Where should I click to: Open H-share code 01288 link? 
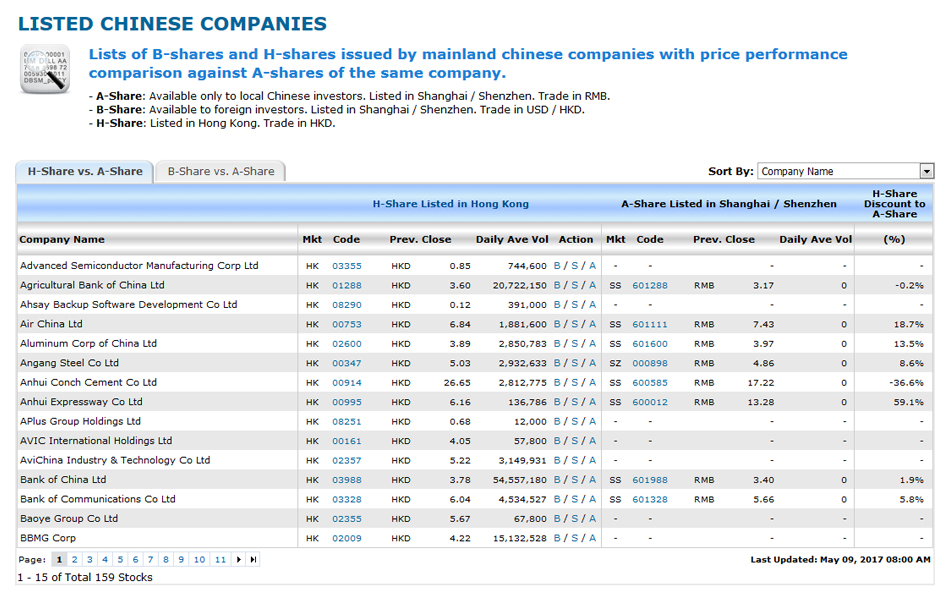click(347, 285)
